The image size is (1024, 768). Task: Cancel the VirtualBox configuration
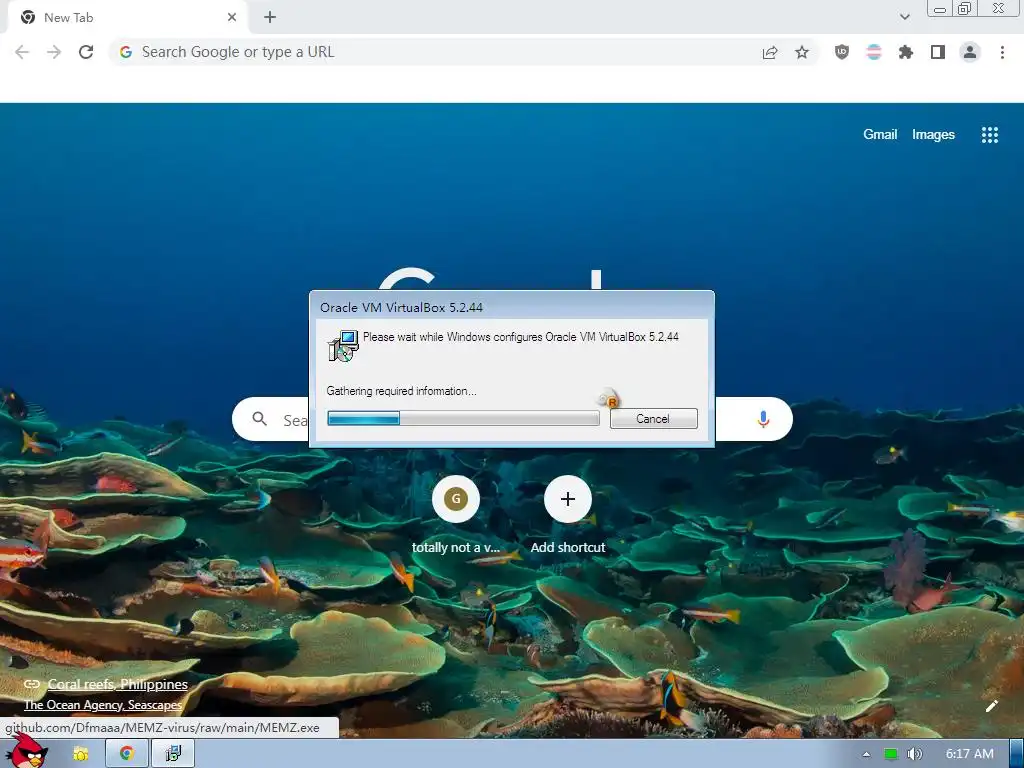(654, 419)
